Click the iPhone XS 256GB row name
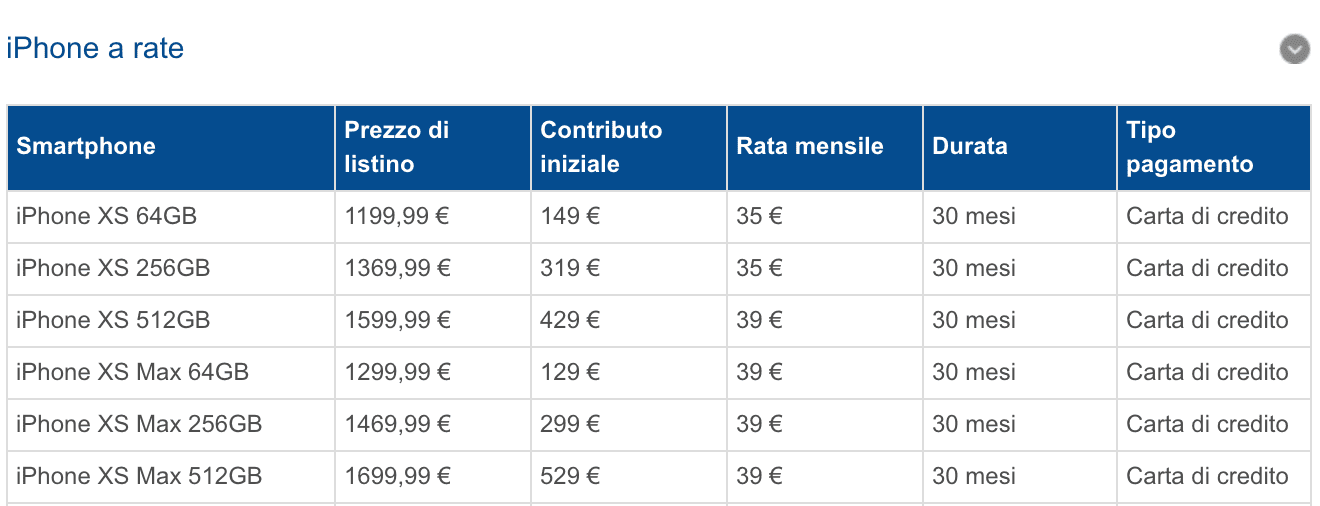The width and height of the screenshot is (1320, 506). tap(113, 268)
